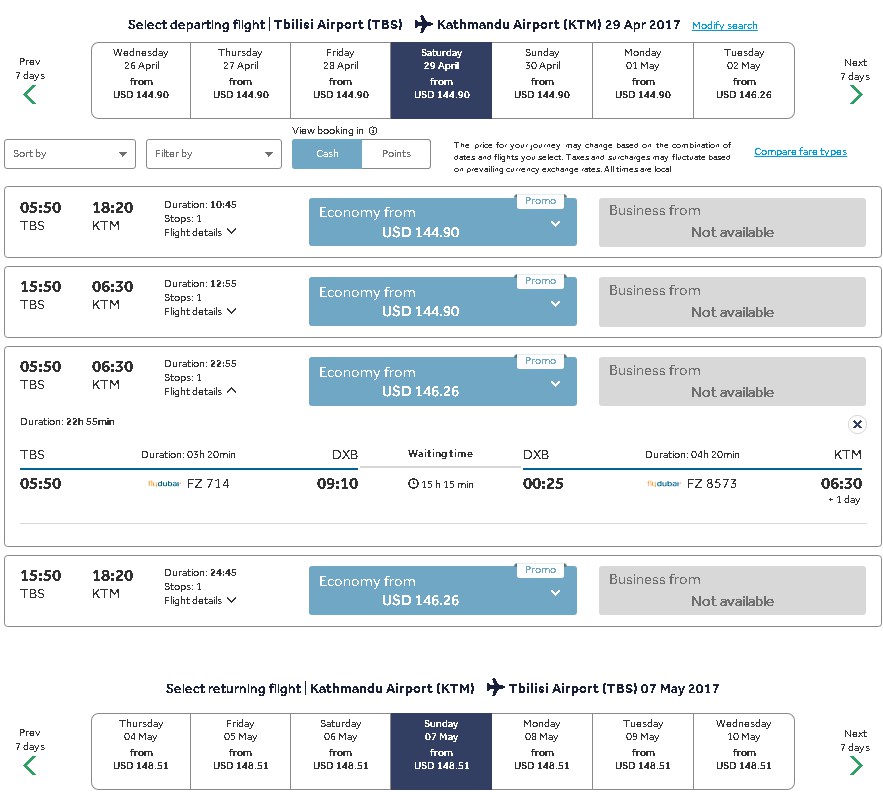Click the waiting time clock icon
Viewport: 883px width, 792px height.
tap(413, 484)
